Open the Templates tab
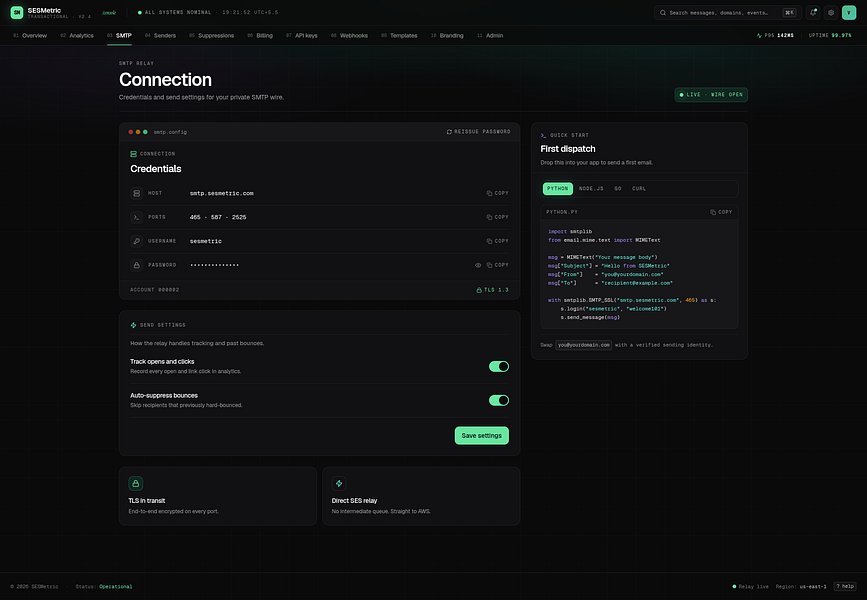The height and width of the screenshot is (600, 867). tap(399, 35)
